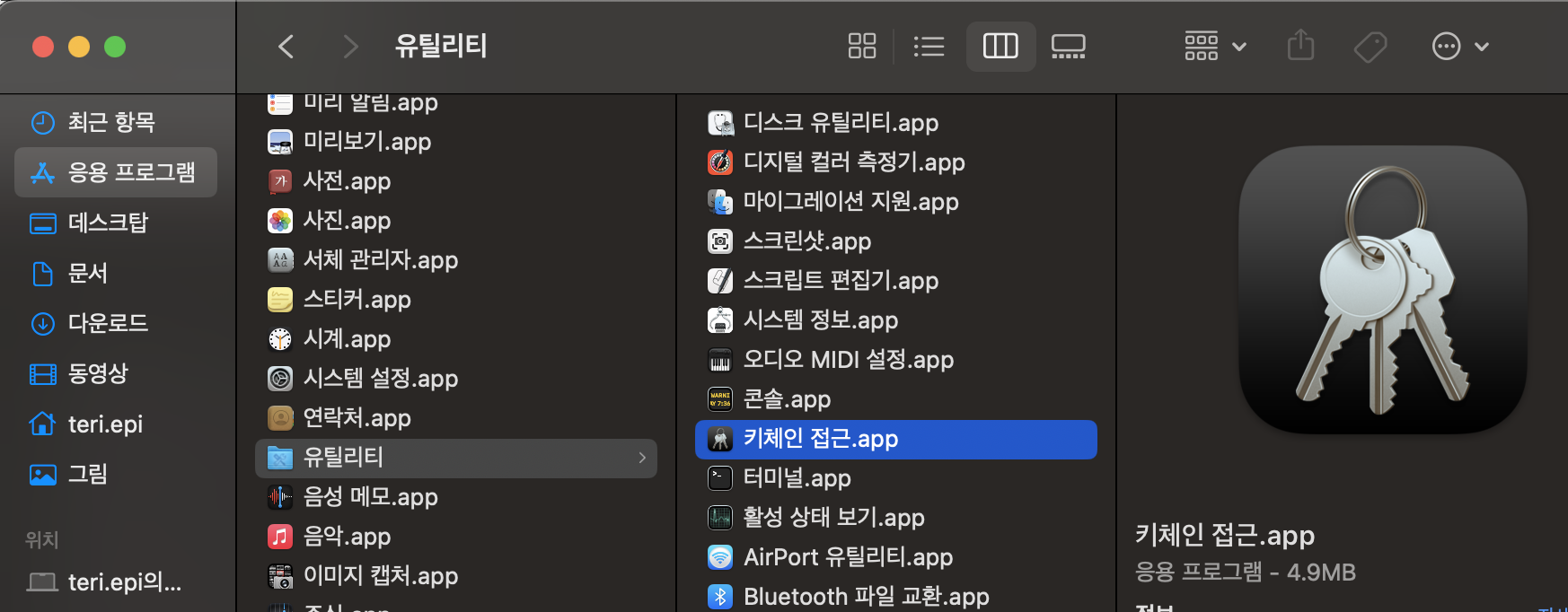The width and height of the screenshot is (1568, 612).
Task: Click the 스크린샷.app icon
Action: [x=720, y=241]
